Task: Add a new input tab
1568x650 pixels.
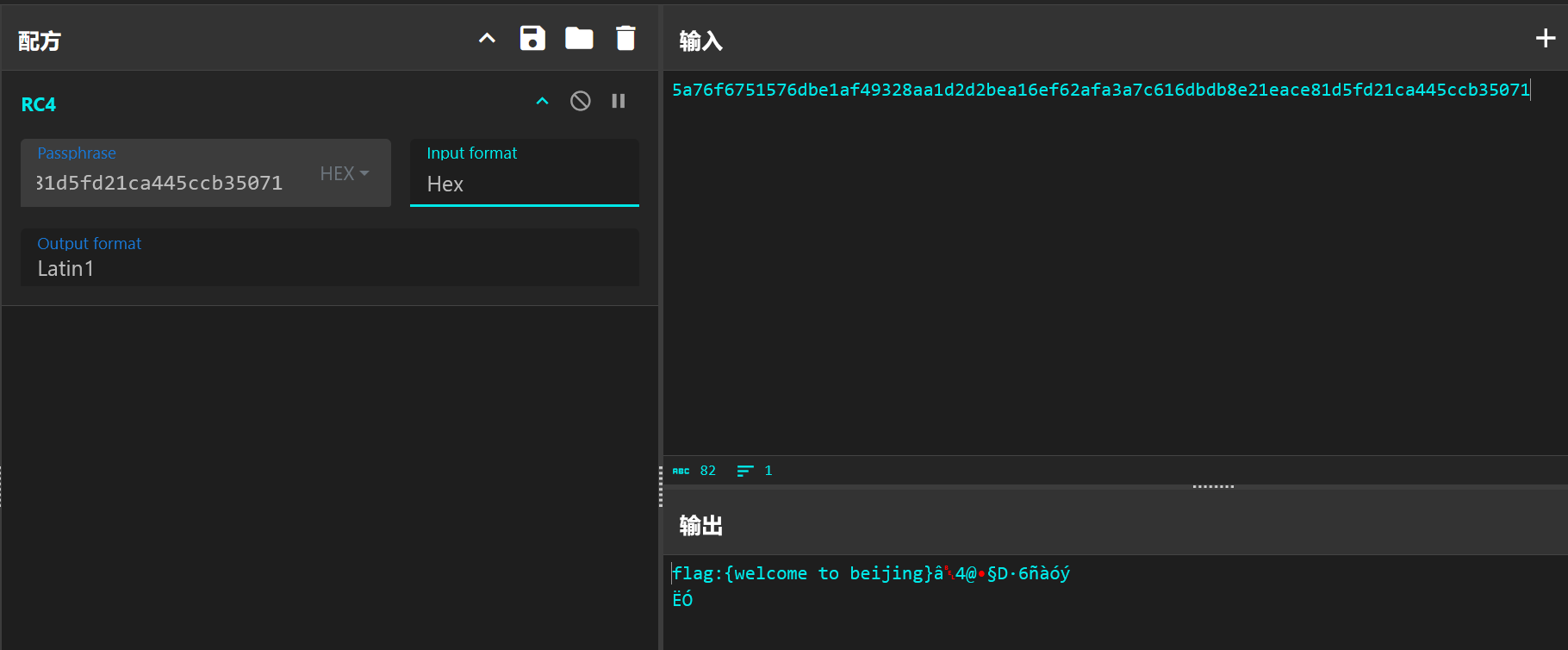Action: [1546, 39]
